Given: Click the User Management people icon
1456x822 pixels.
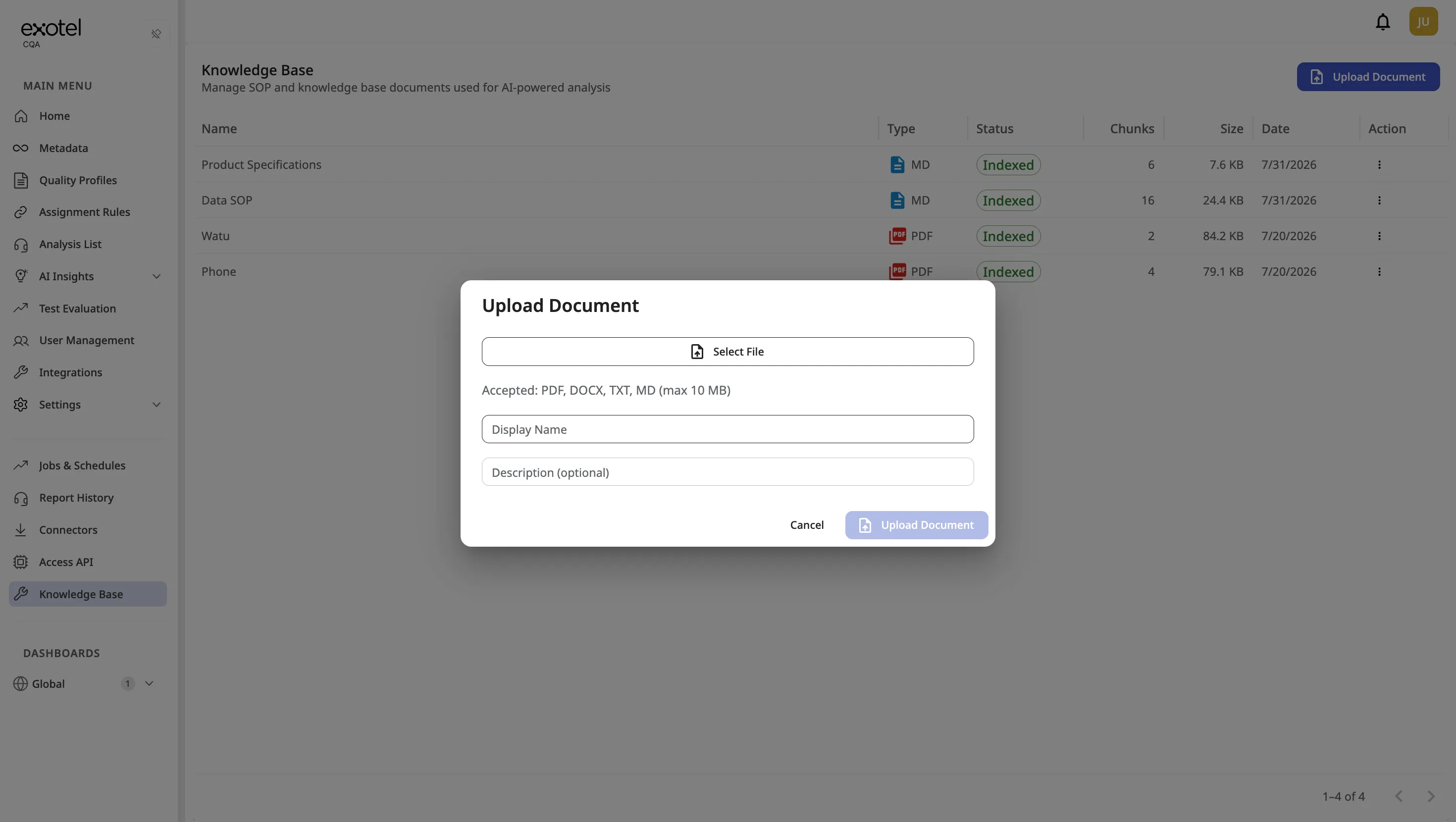Looking at the screenshot, I should click(21, 340).
